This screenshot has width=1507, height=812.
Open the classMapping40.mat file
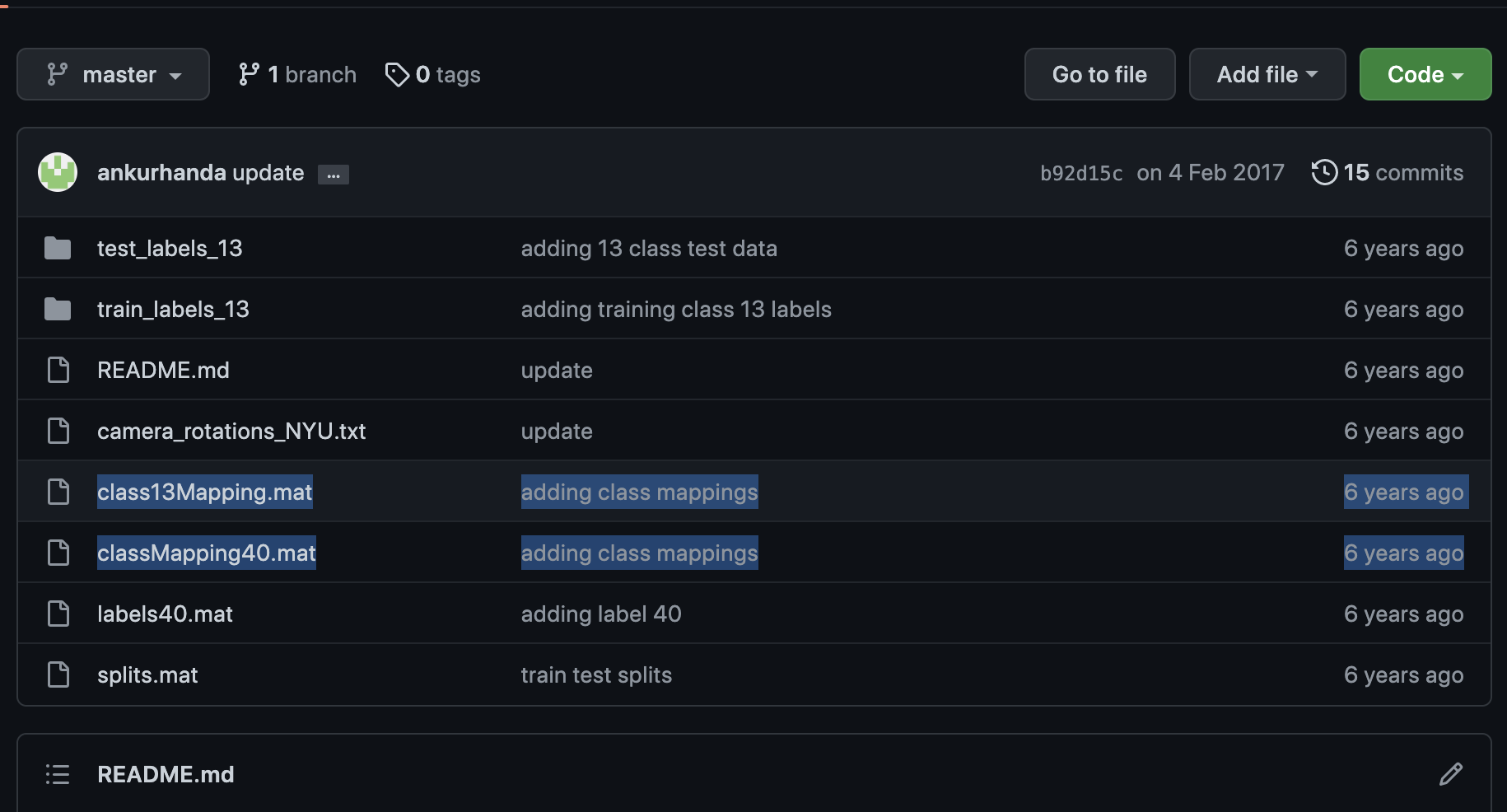point(206,553)
